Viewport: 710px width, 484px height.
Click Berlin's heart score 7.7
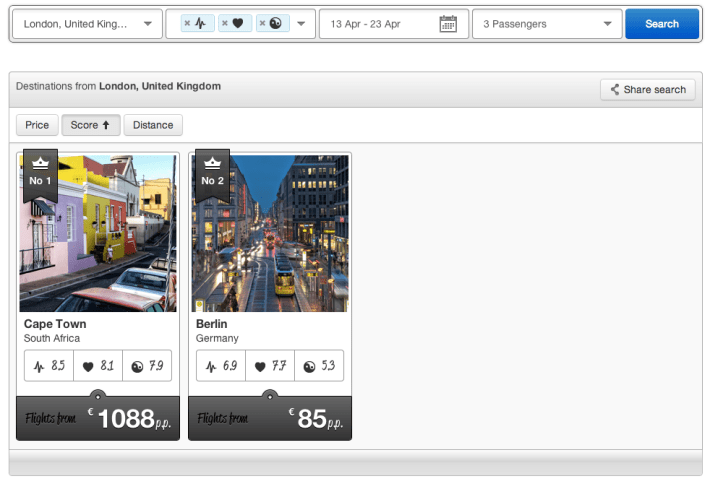click(270, 366)
